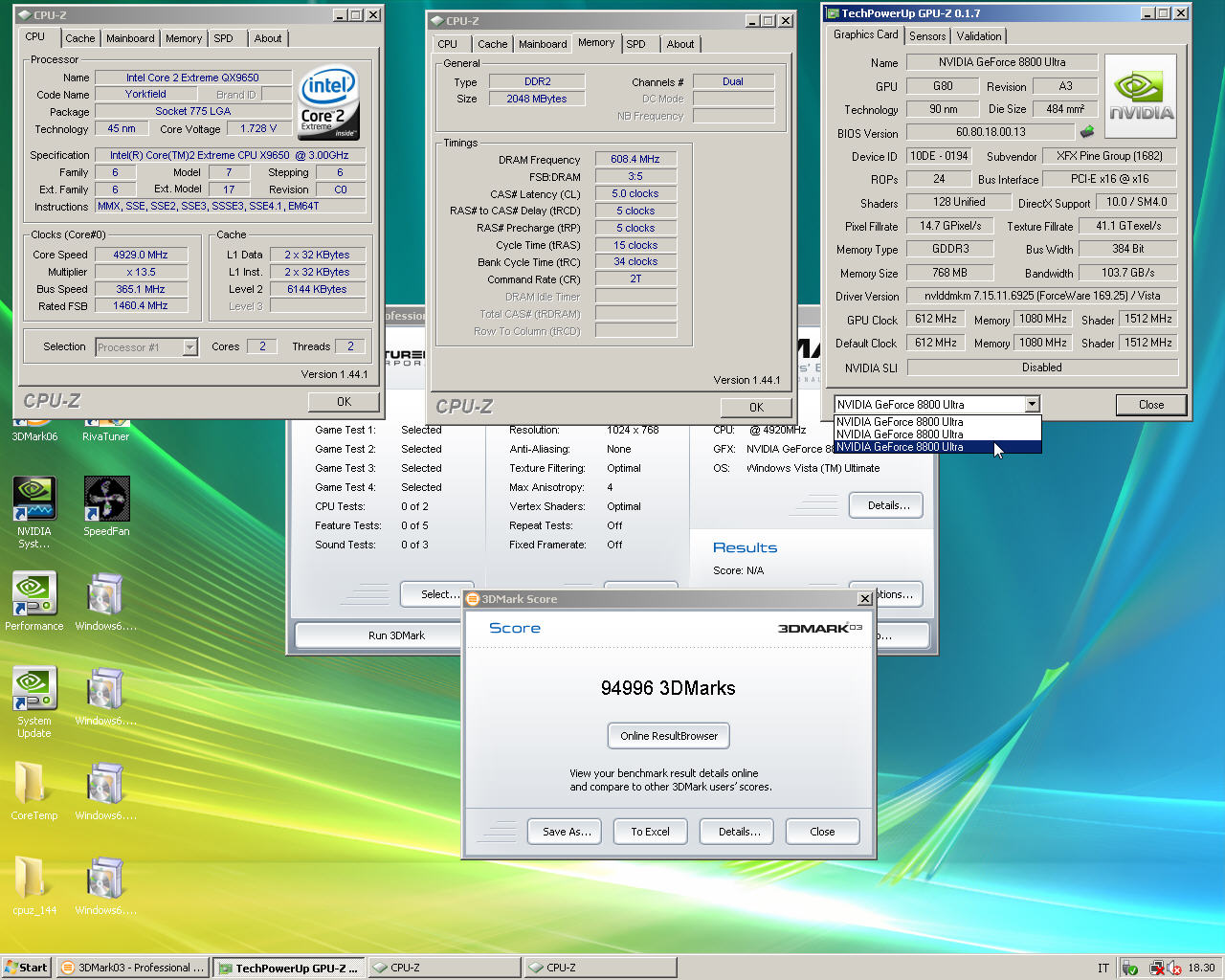Click the Rated FSB 1460.4 MHz value
The height and width of the screenshot is (980, 1225).
pos(141,306)
